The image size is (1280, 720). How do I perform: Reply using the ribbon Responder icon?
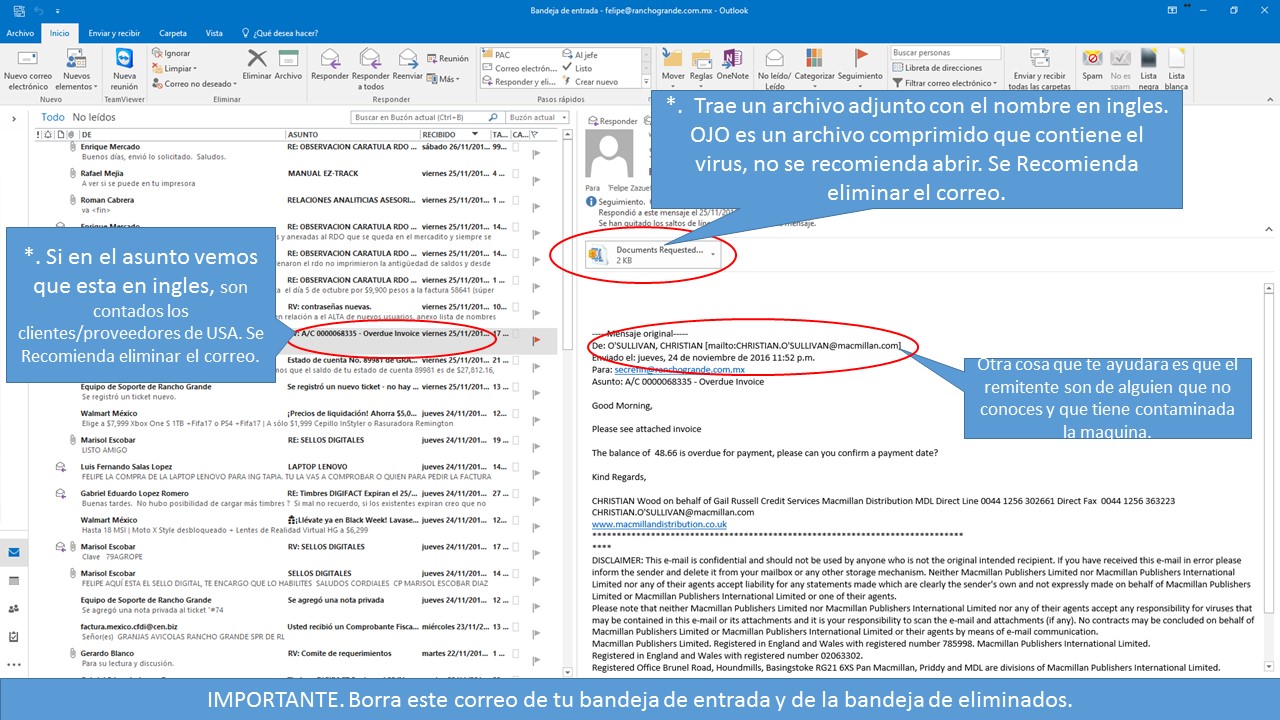click(330, 65)
